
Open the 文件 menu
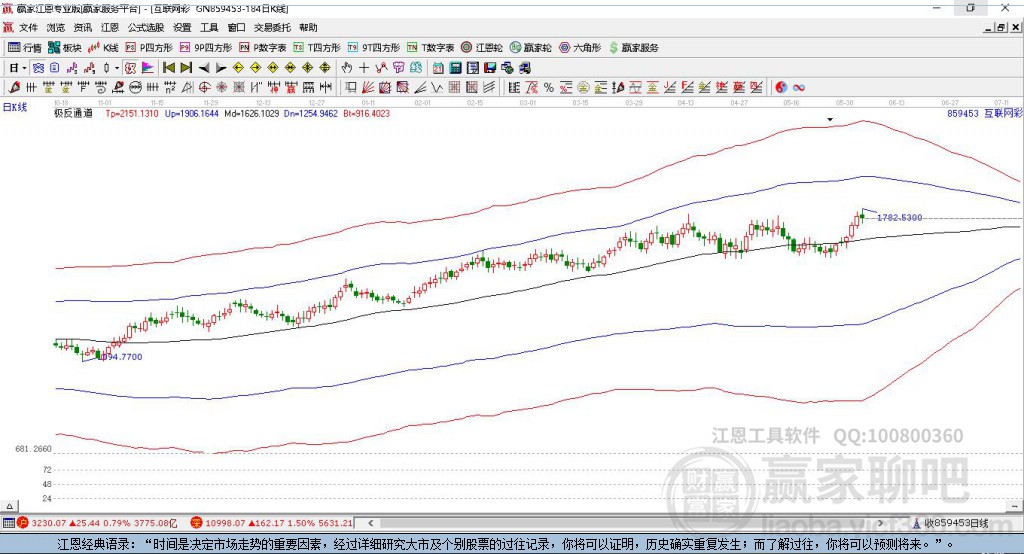[x=29, y=27]
